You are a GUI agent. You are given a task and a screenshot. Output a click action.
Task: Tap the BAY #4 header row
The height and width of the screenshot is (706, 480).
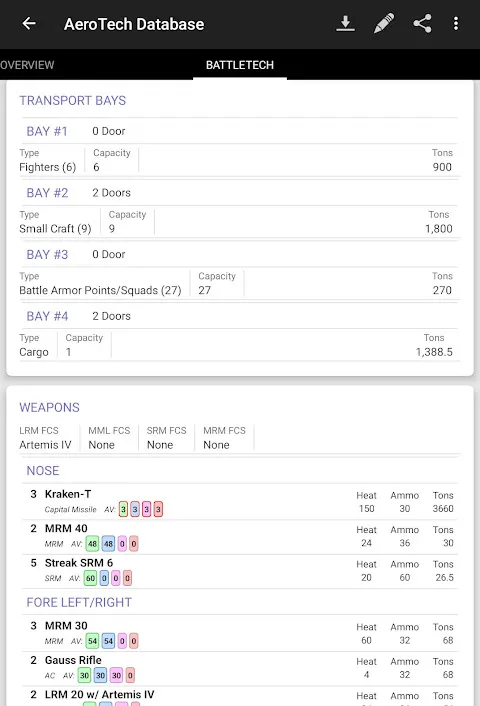point(240,316)
